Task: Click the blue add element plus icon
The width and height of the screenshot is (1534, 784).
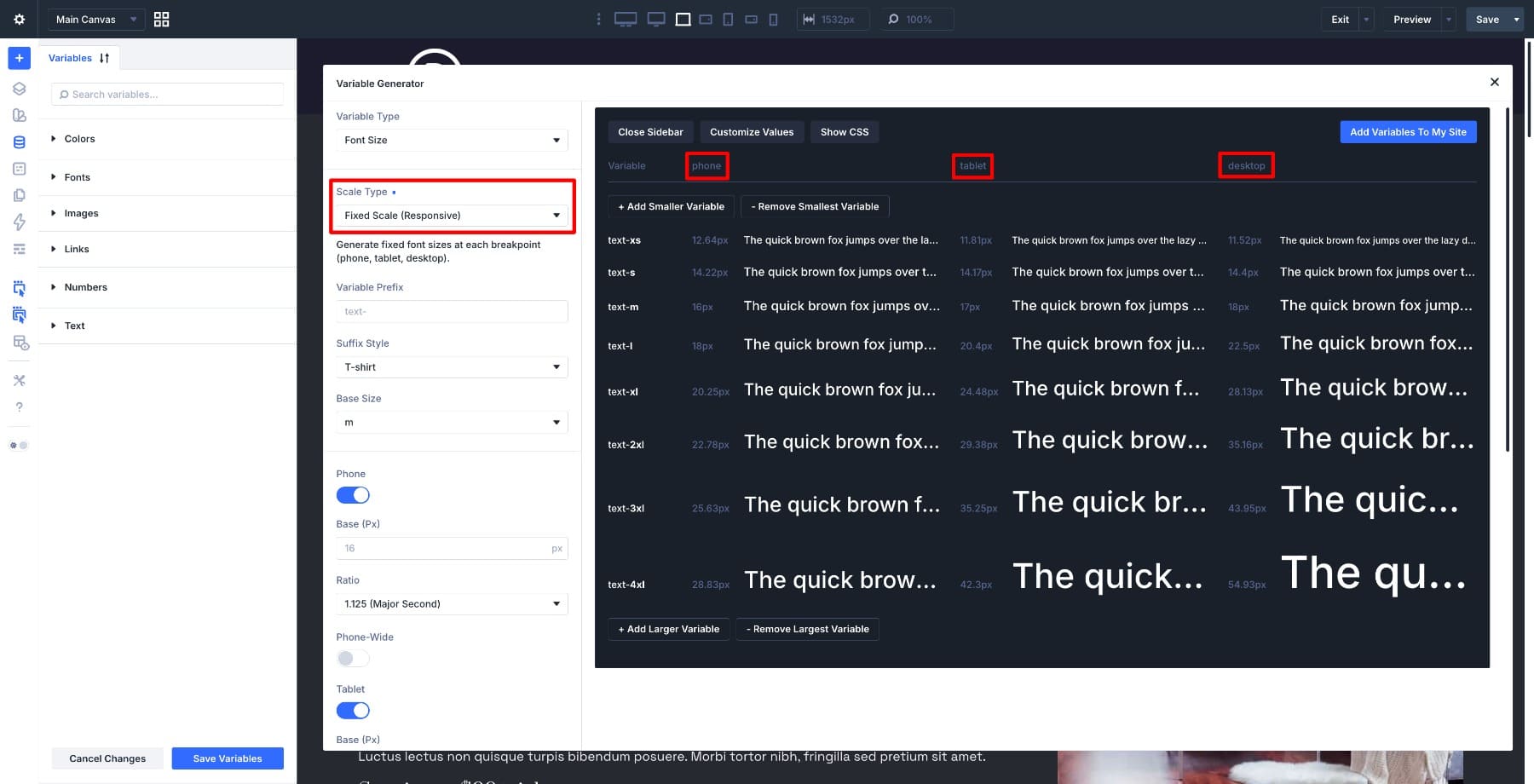Action: pyautogui.click(x=19, y=58)
